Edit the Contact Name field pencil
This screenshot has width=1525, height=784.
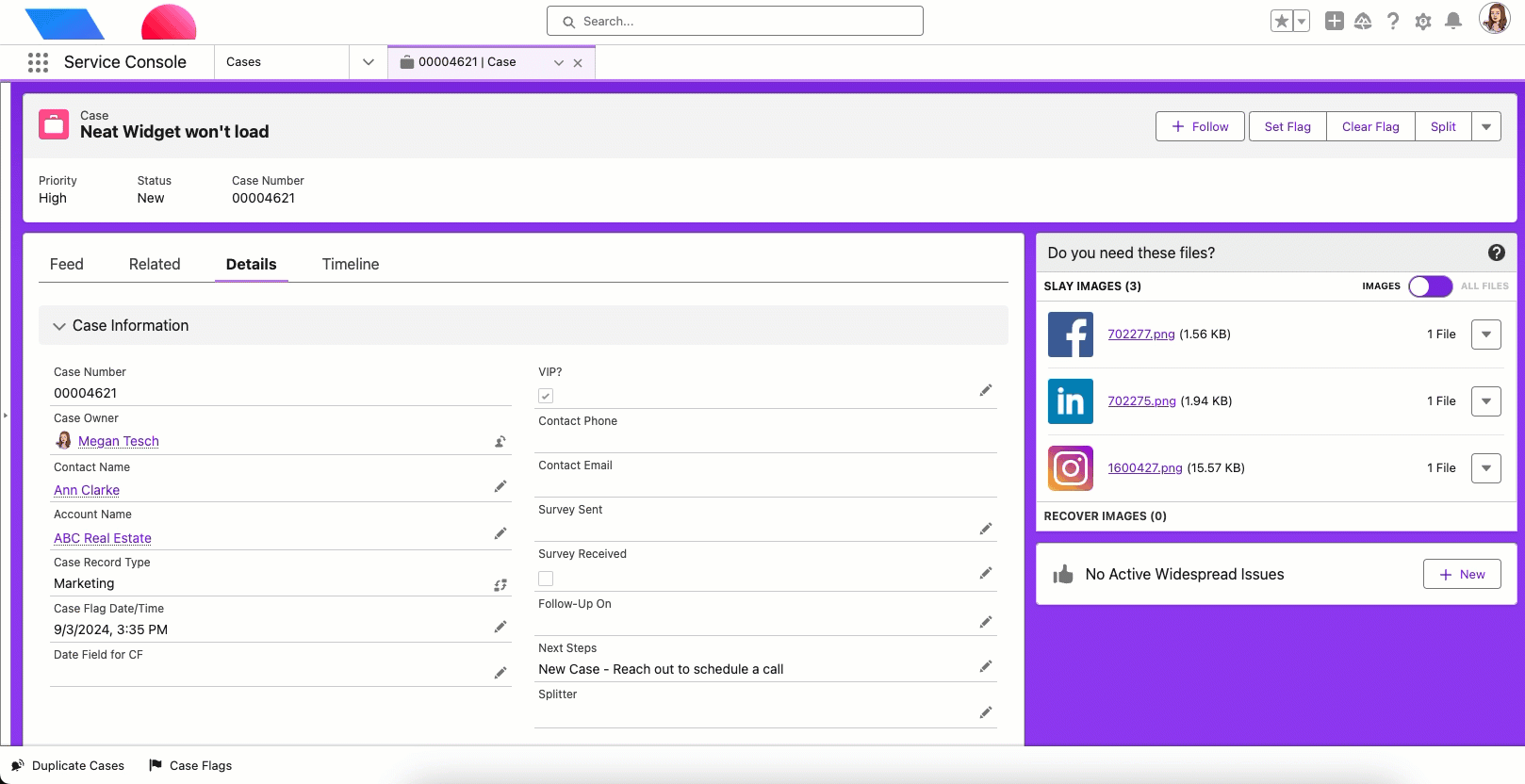pos(500,486)
